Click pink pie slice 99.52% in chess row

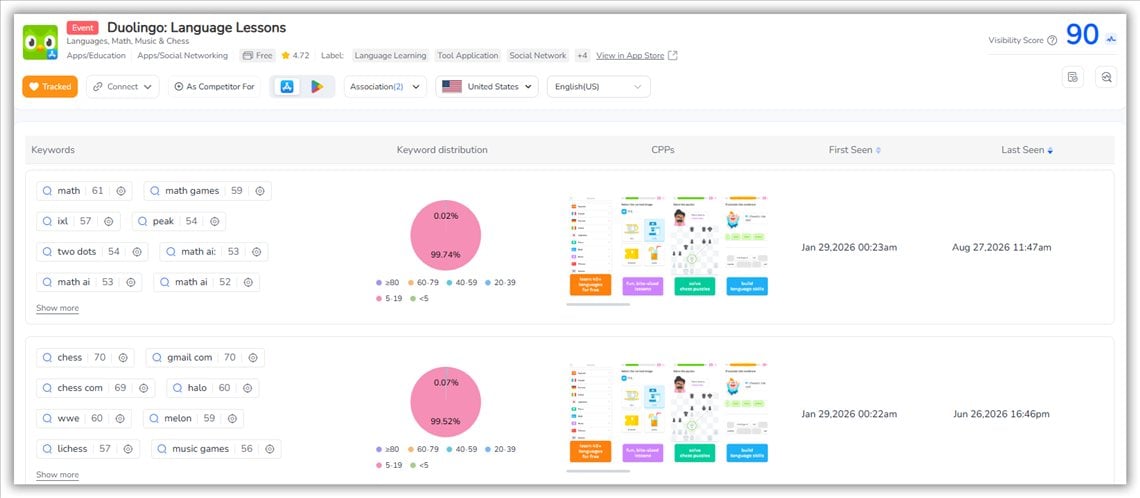tap(446, 402)
